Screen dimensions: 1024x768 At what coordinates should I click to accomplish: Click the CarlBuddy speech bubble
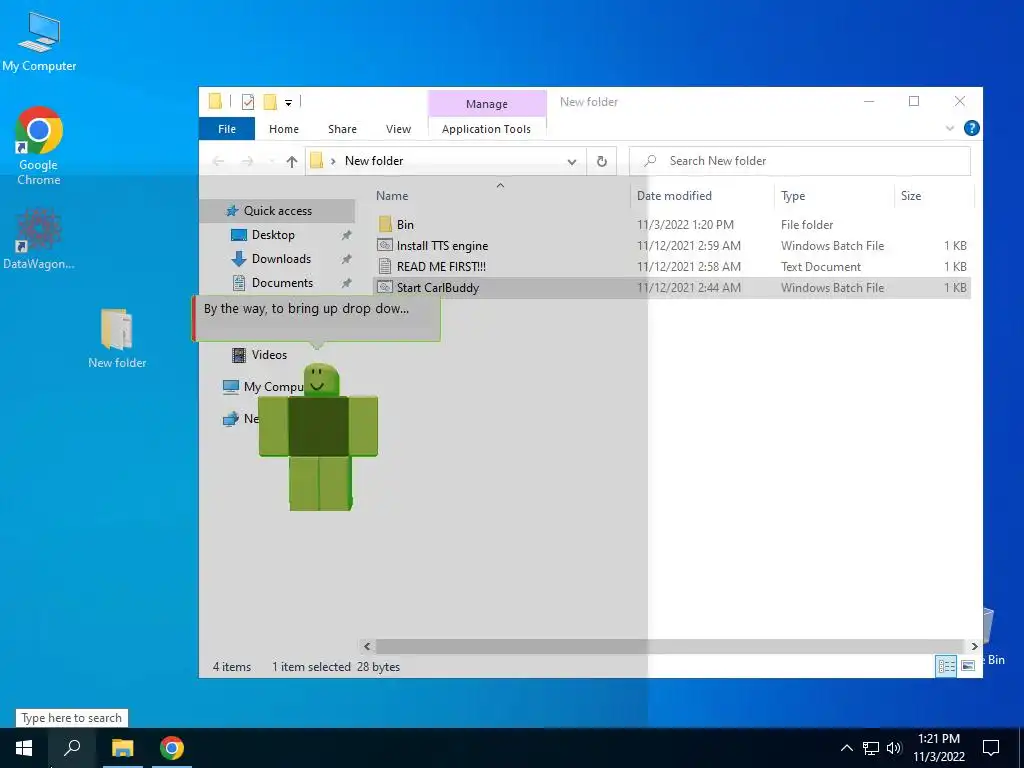point(316,318)
